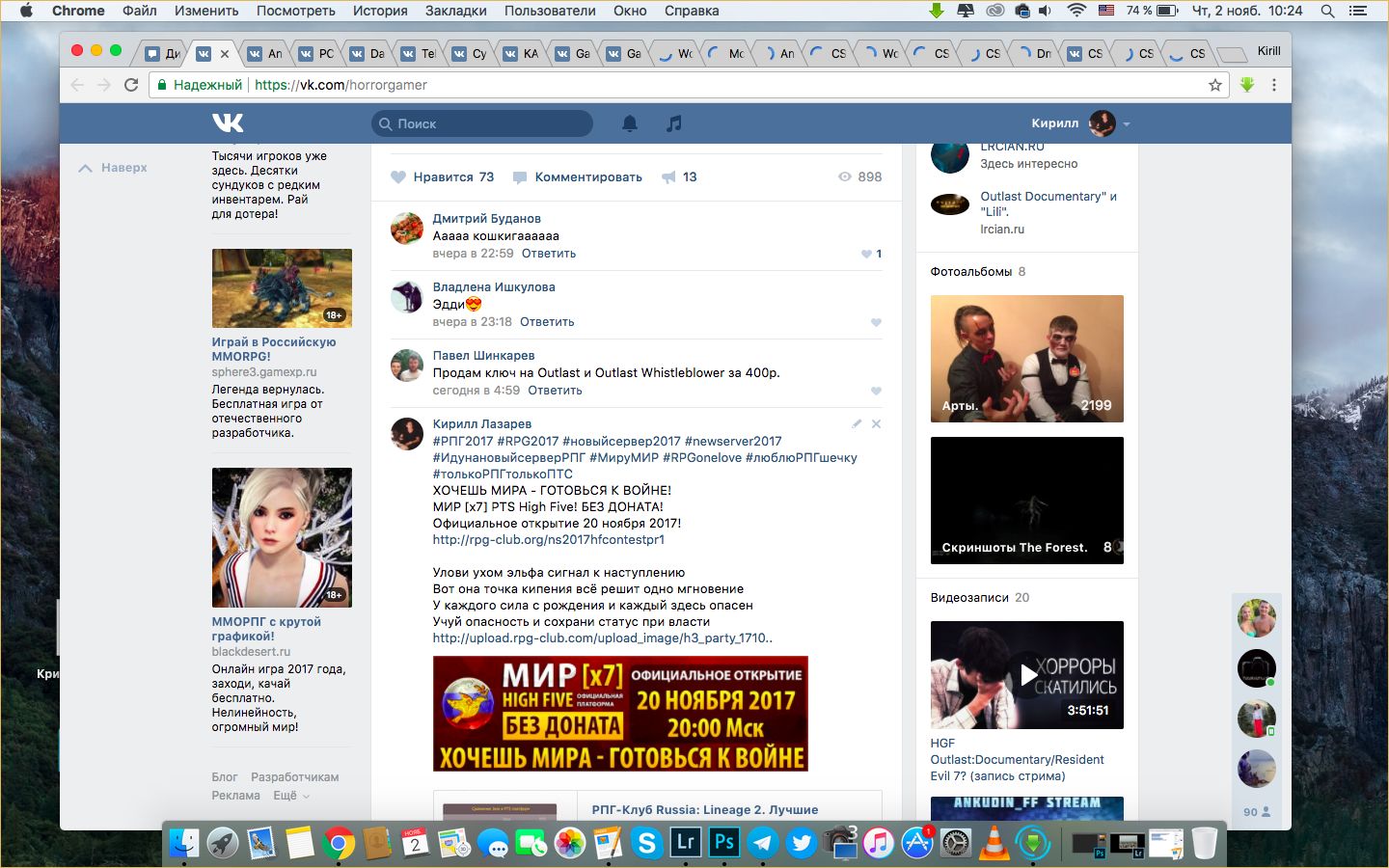The height and width of the screenshot is (868, 1389).
Task: Play the ХОРРОРЫ СКАТИЛИСЬ video
Action: pyautogui.click(x=1027, y=675)
